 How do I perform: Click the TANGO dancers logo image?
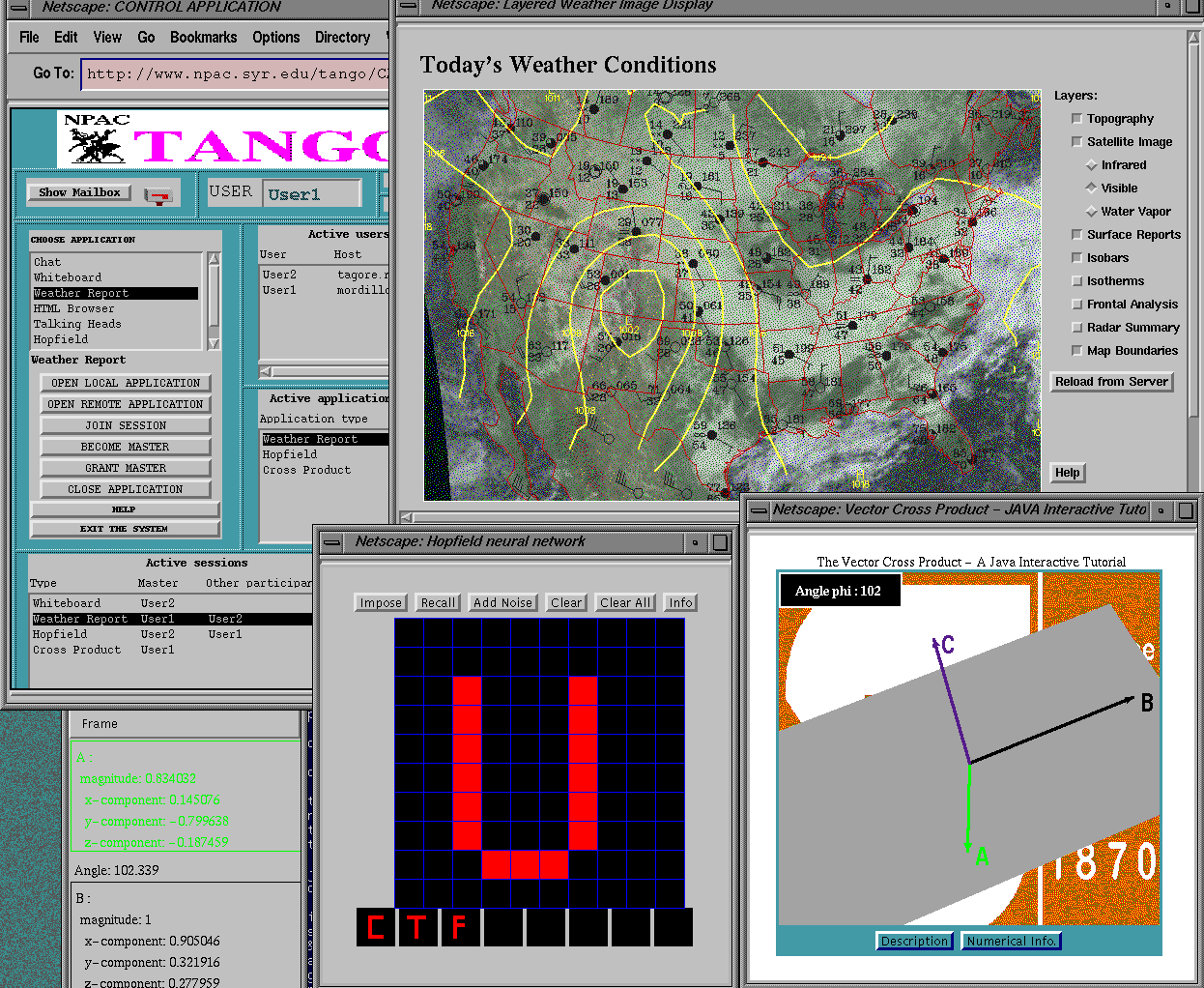coord(95,146)
